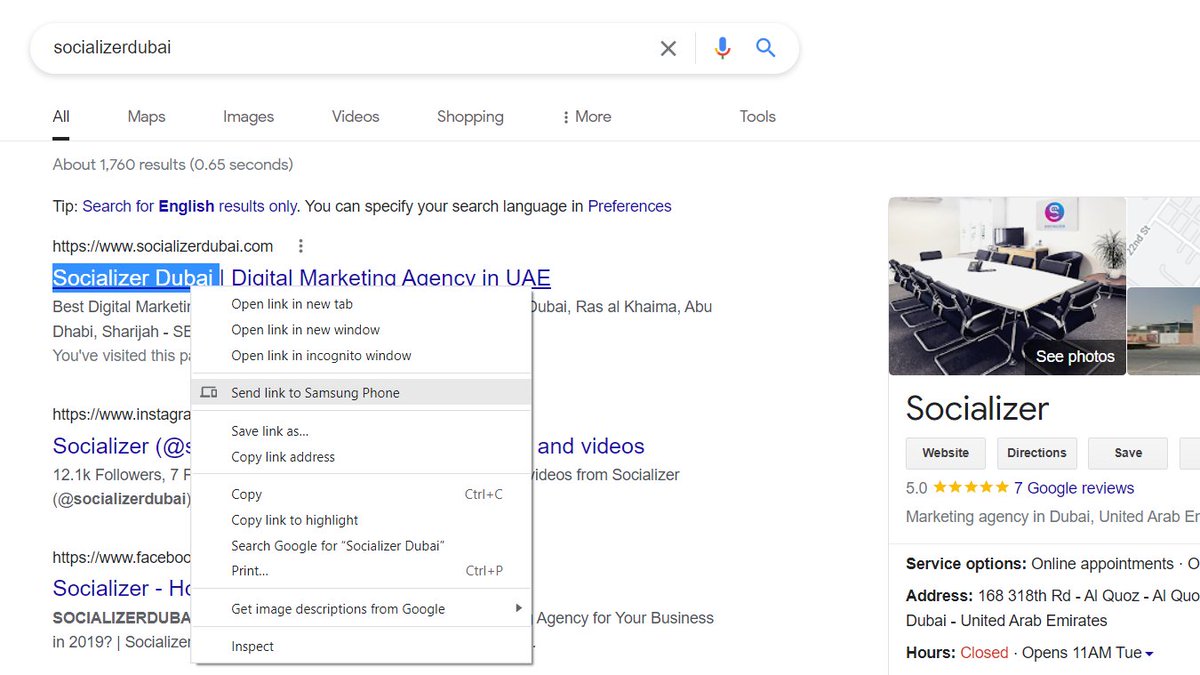Click the Service options label

tap(966, 564)
